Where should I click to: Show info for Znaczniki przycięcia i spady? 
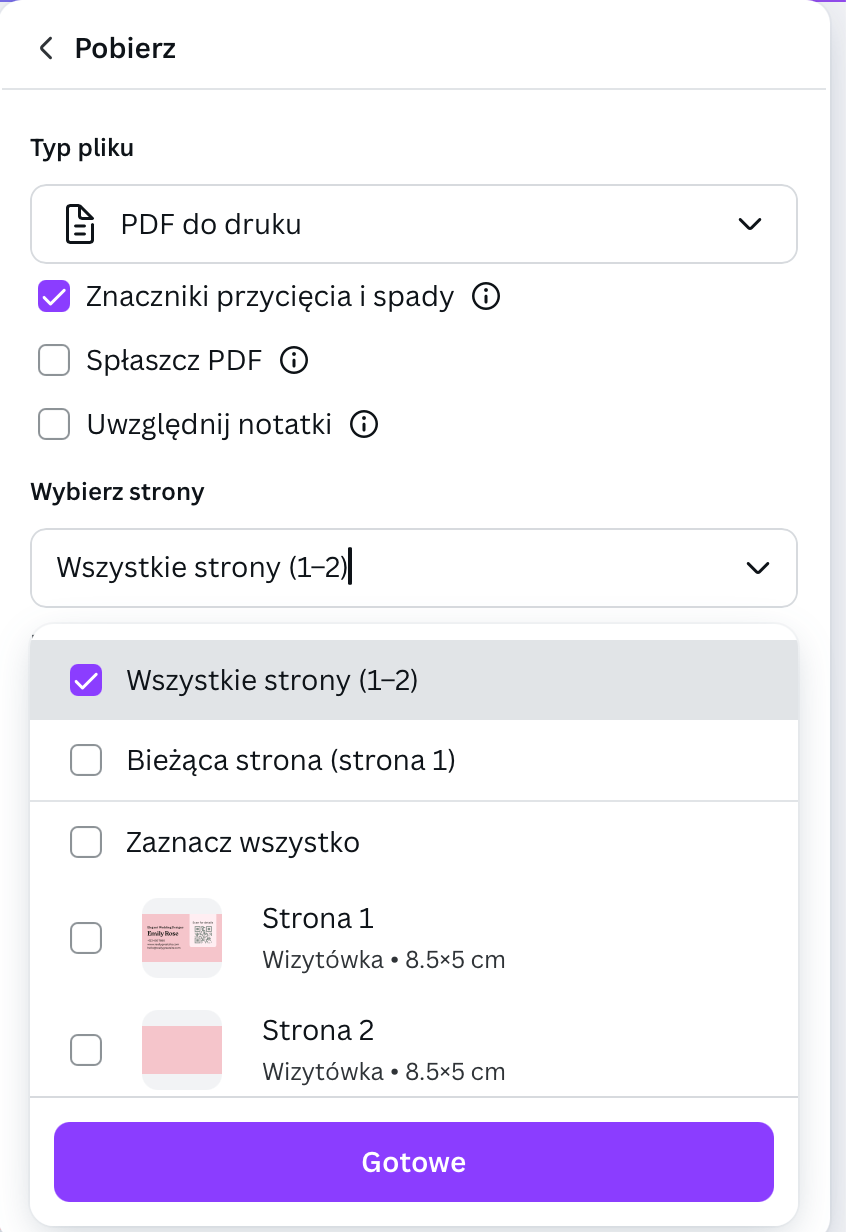coord(485,297)
